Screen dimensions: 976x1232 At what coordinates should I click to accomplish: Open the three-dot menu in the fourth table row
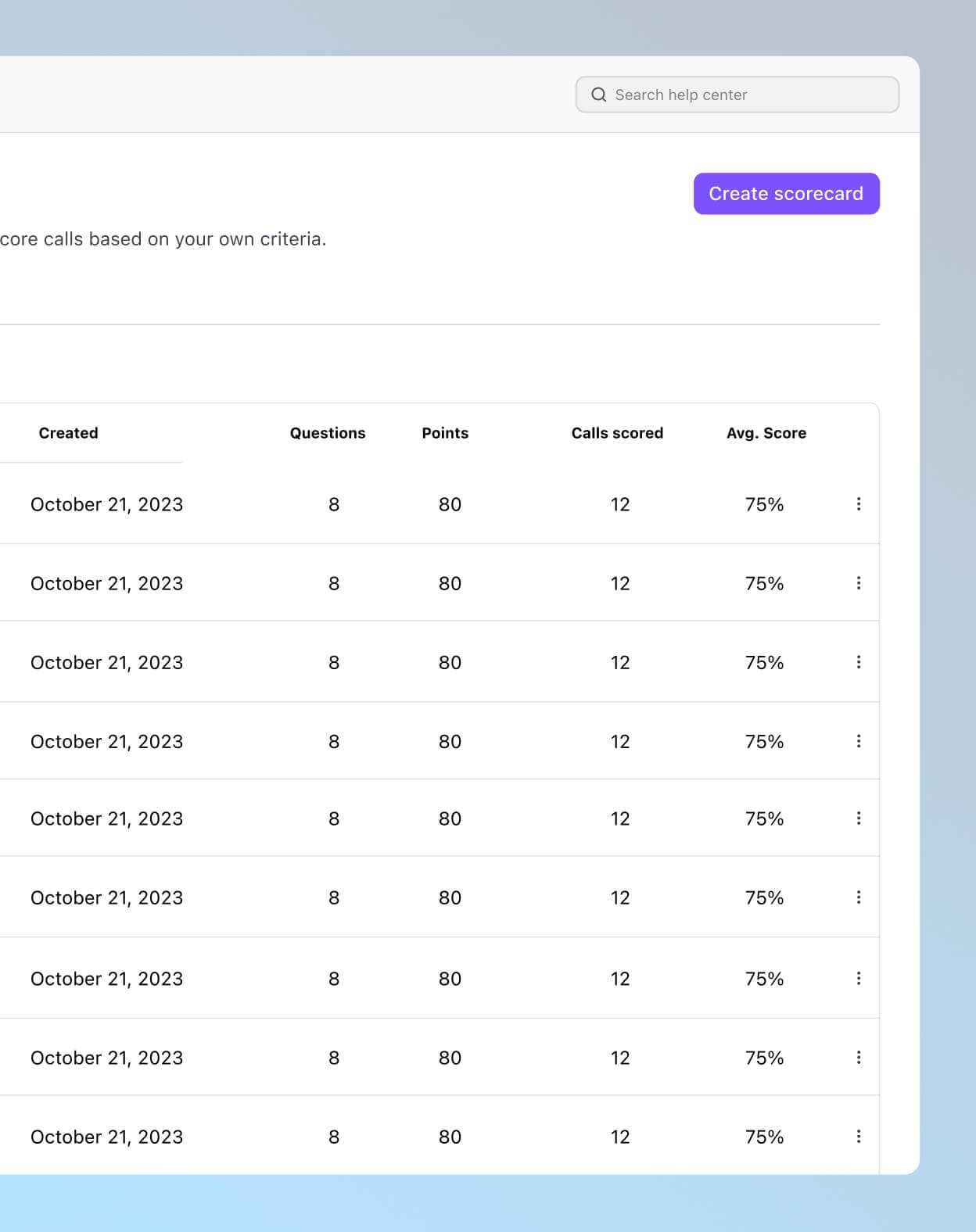click(859, 741)
